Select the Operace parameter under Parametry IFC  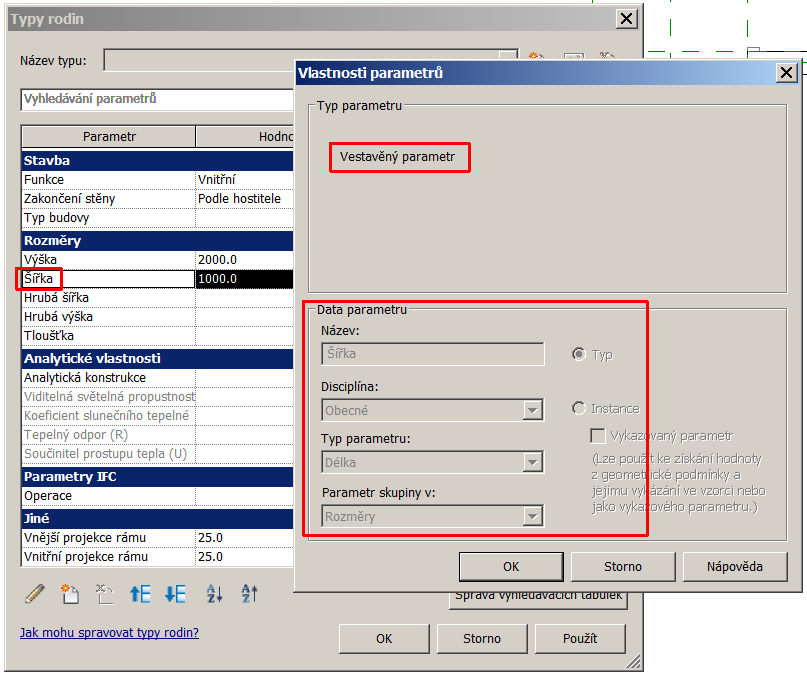pyautogui.click(x=108, y=496)
